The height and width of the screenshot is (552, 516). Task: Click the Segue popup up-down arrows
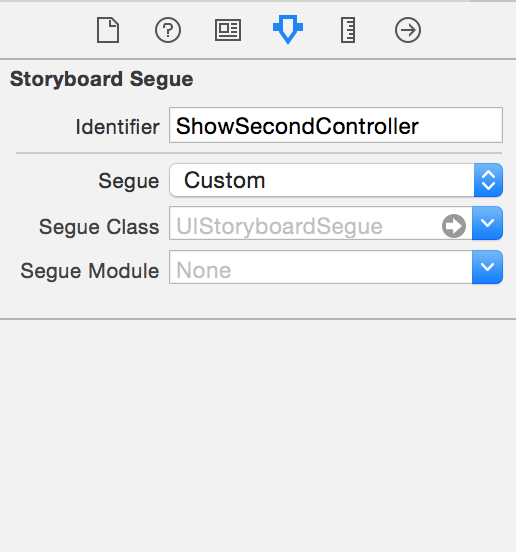click(488, 180)
